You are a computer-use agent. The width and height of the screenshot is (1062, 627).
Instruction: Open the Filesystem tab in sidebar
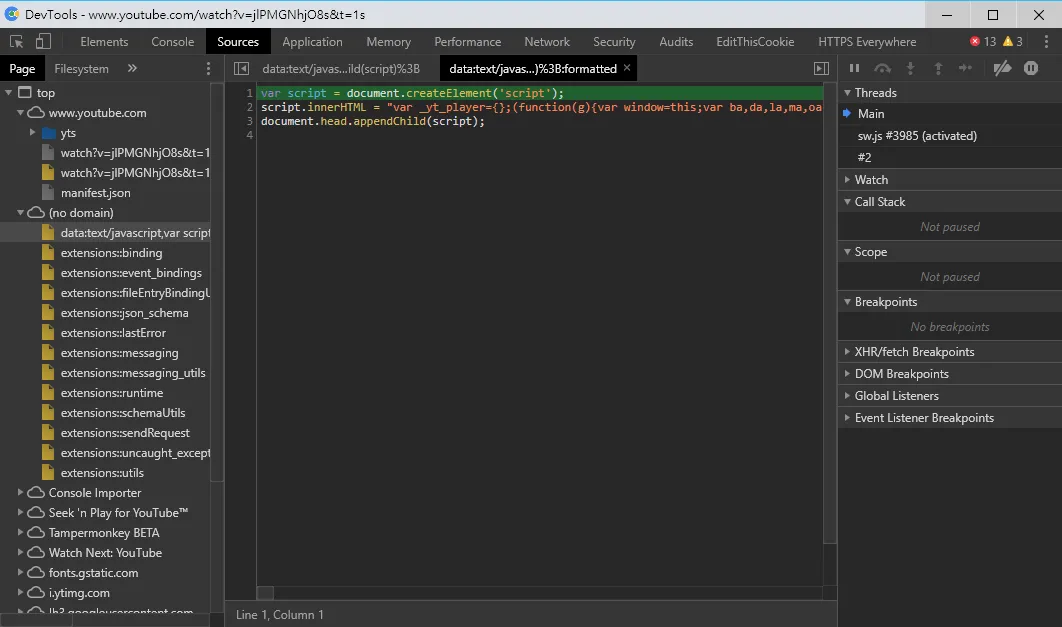coord(81,68)
